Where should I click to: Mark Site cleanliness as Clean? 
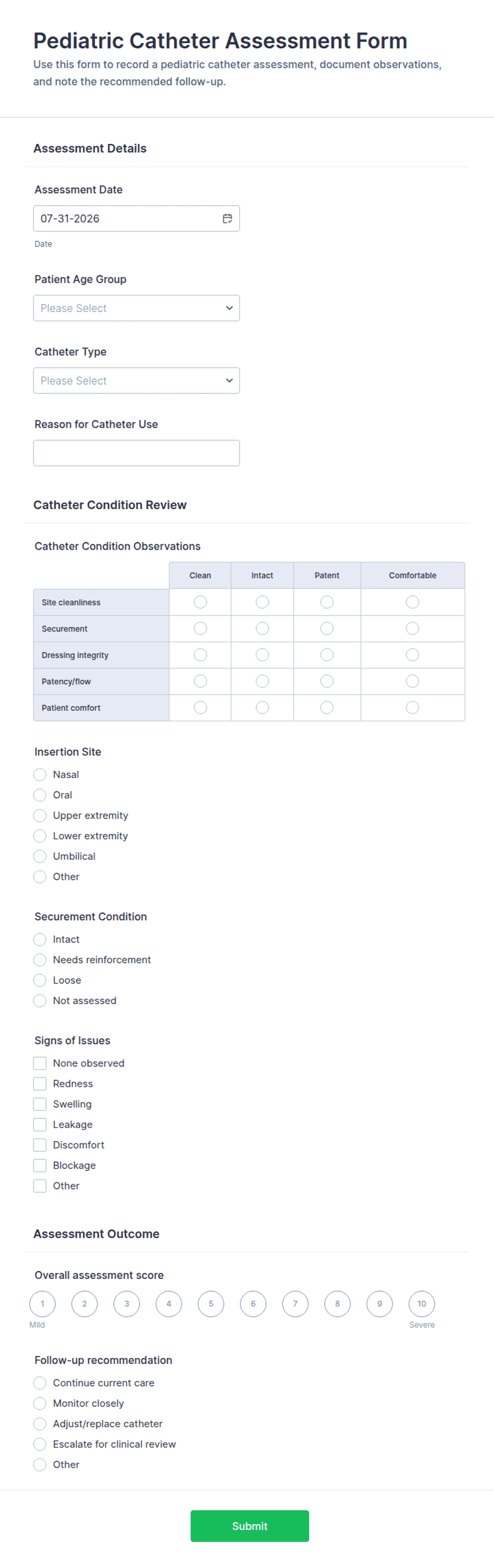coord(200,602)
